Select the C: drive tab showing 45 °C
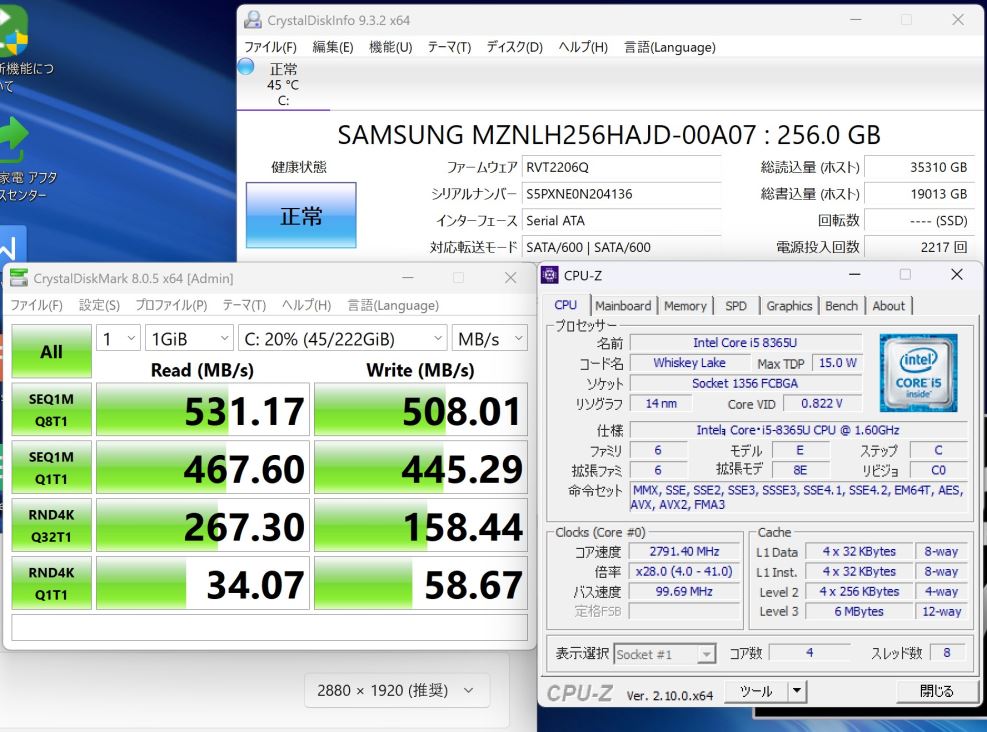This screenshot has width=987, height=732. pyautogui.click(x=283, y=84)
